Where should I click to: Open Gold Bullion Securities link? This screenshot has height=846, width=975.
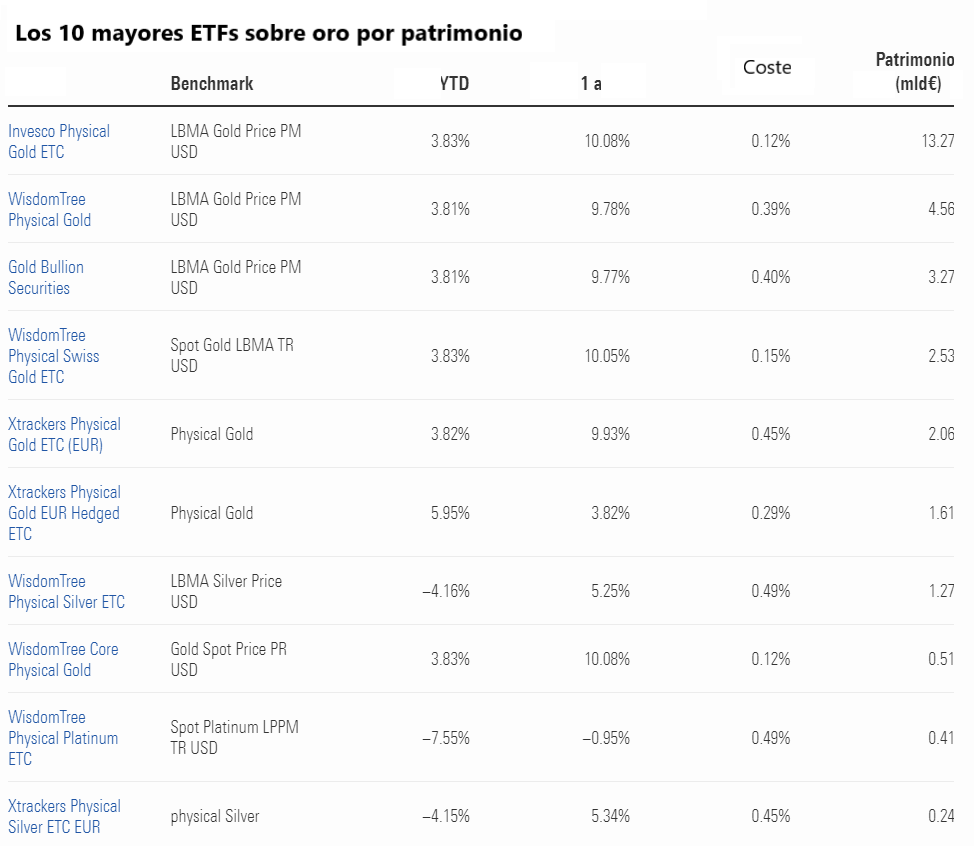[46, 278]
